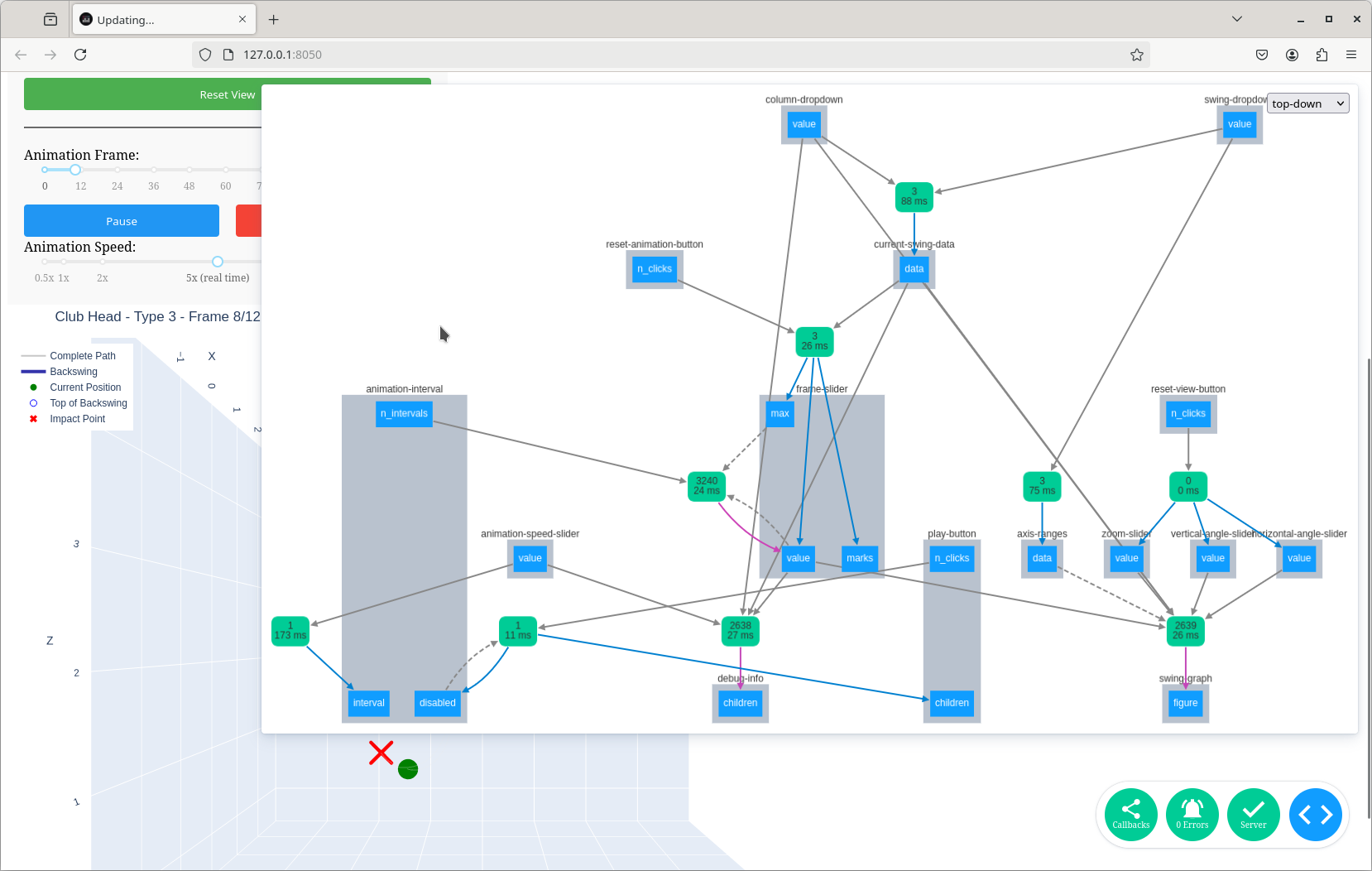
Task: Open the top-down layout dropdown
Action: (x=1307, y=103)
